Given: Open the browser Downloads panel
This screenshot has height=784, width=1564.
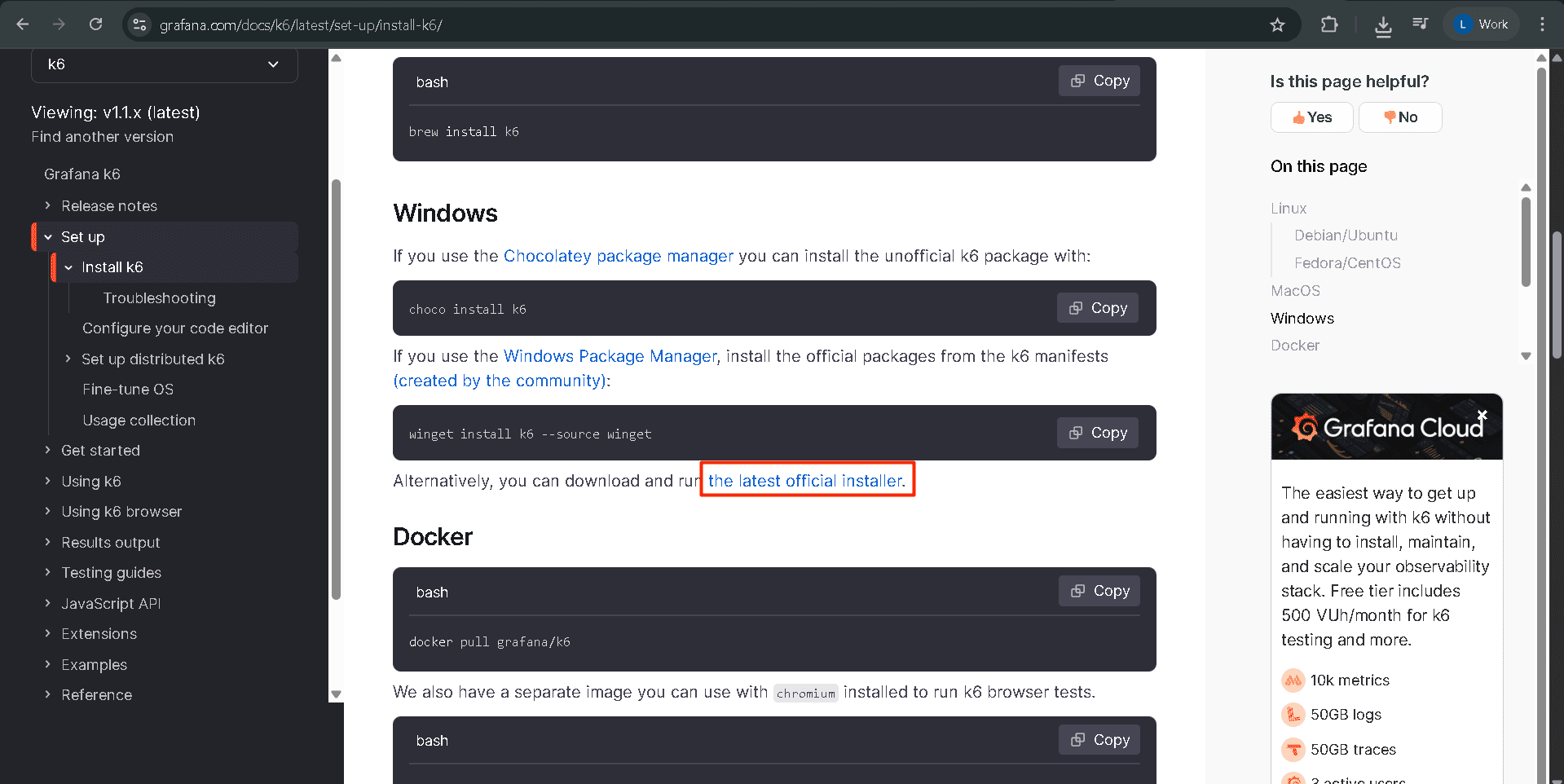Looking at the screenshot, I should (x=1382, y=24).
